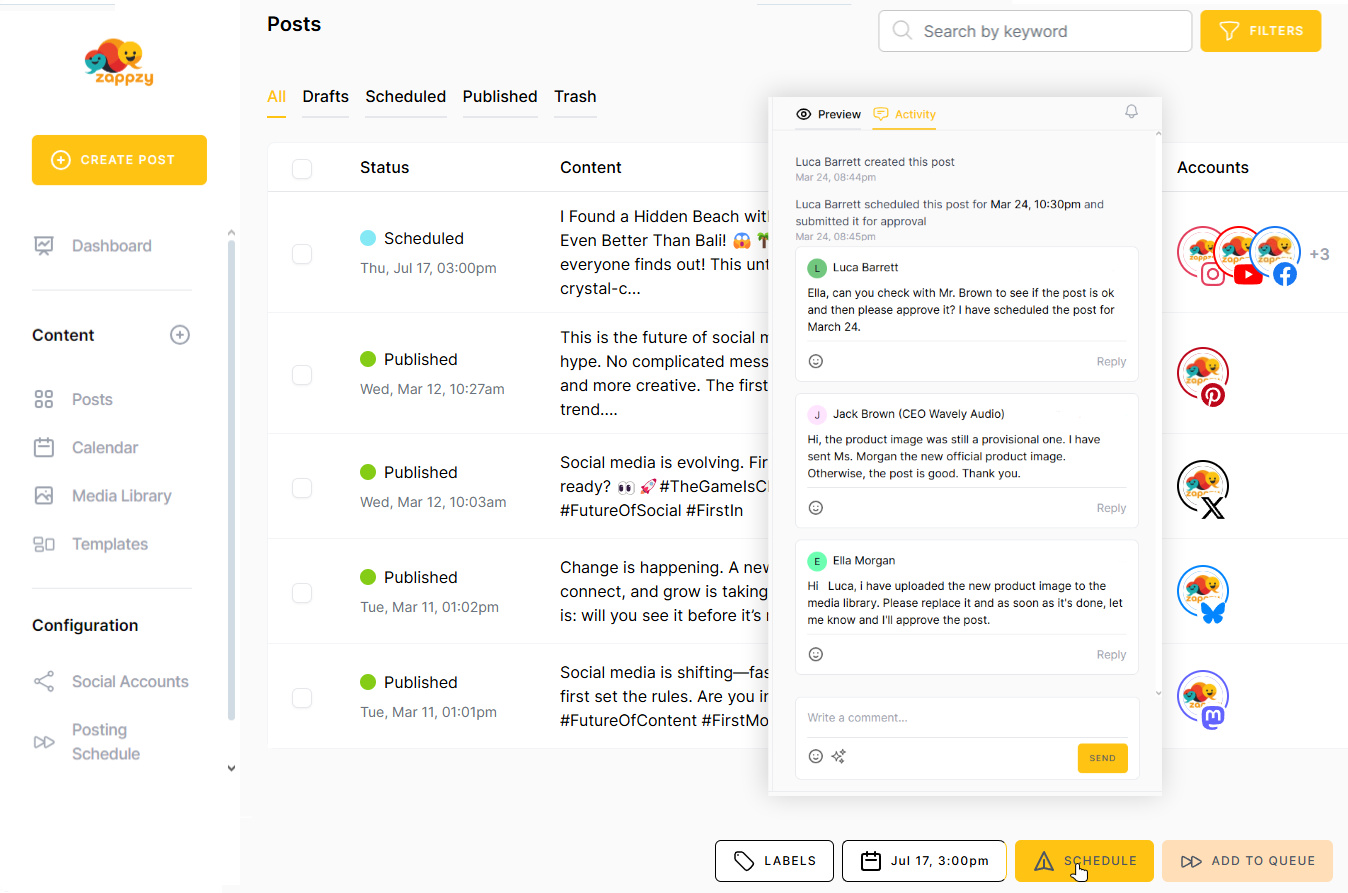The width and height of the screenshot is (1348, 893).
Task: Add emoji reaction to Jack Brown's comment
Action: tap(816, 508)
